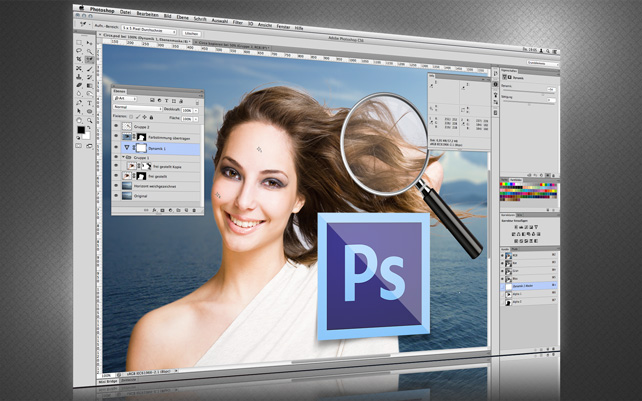Open the Deckkraft opacity dropdown arrow
The width and height of the screenshot is (642, 401).
click(196, 111)
